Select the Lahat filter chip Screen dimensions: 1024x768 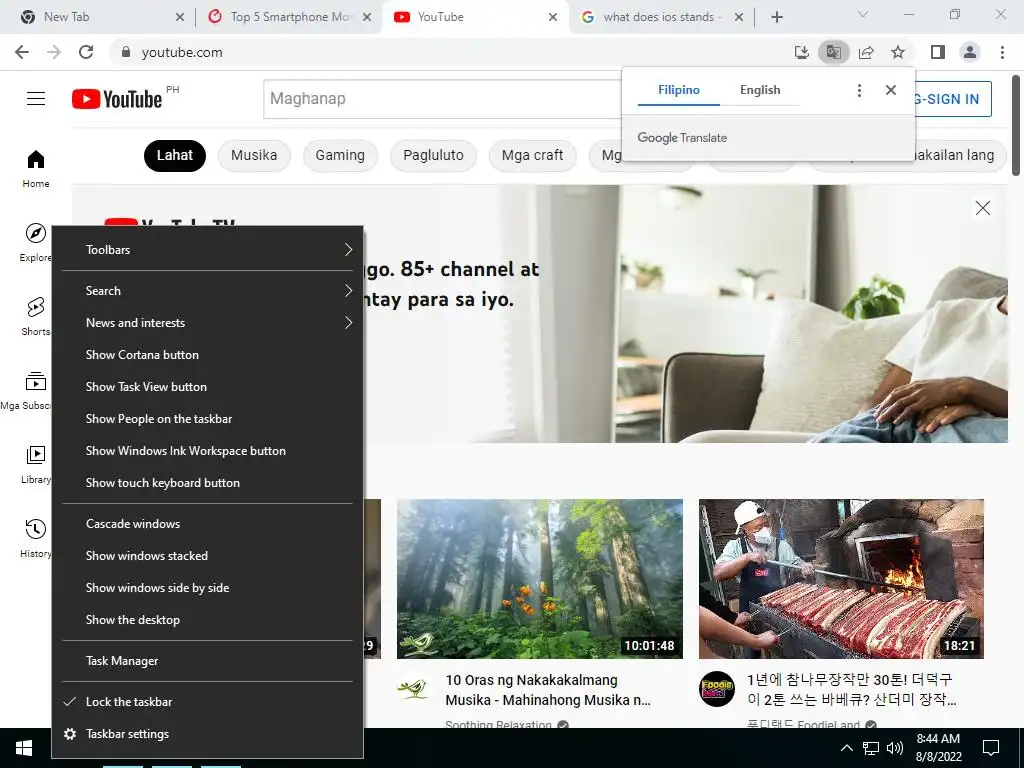[x=174, y=155]
